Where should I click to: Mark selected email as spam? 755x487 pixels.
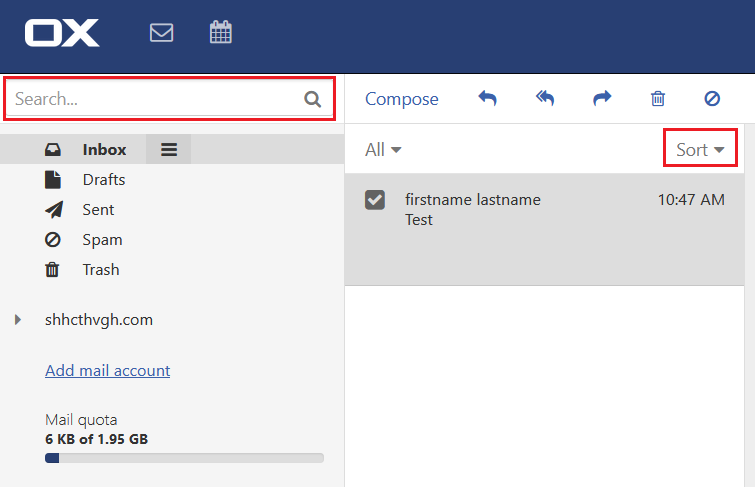click(712, 98)
